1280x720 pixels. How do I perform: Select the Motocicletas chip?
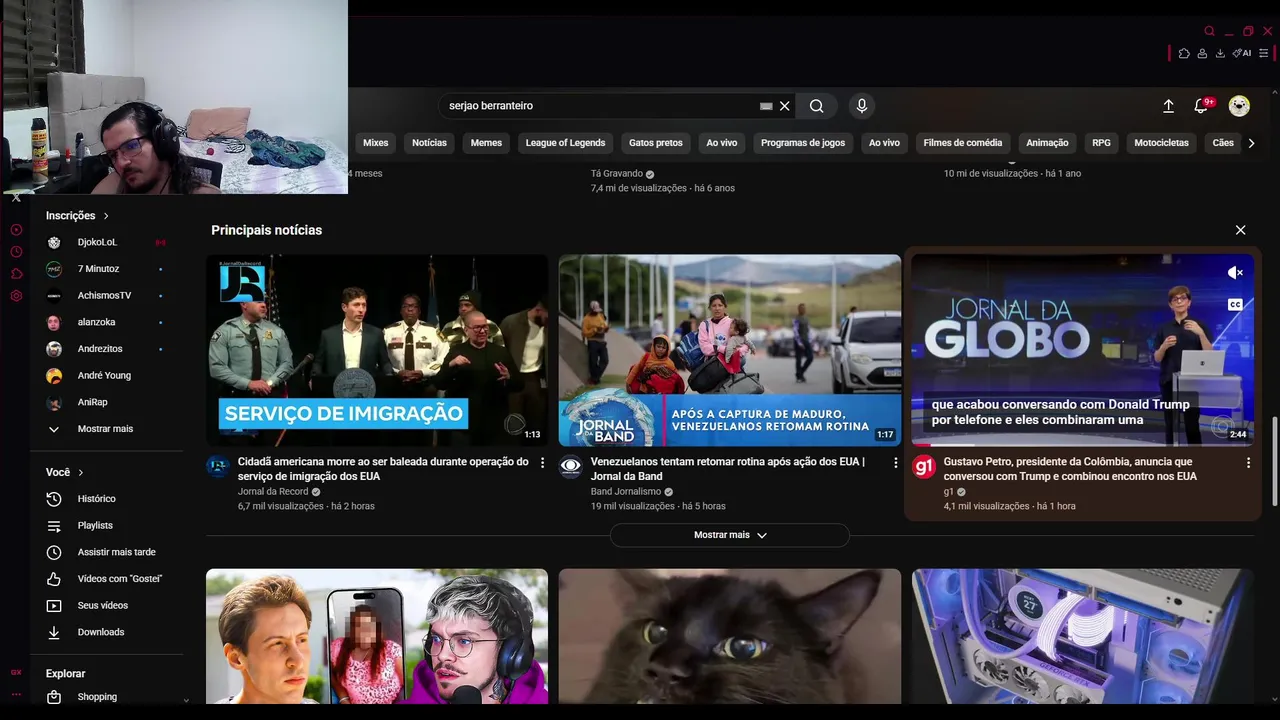coord(1161,143)
